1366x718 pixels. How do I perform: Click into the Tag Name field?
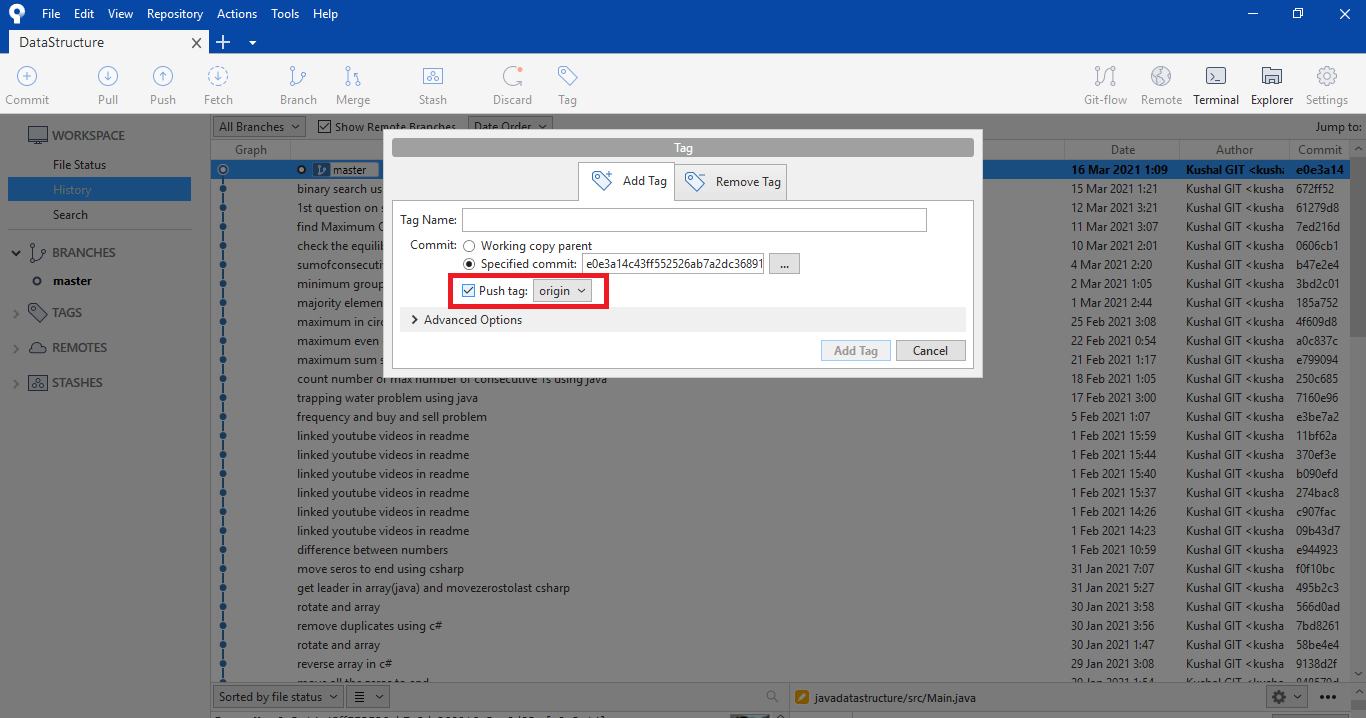(694, 220)
